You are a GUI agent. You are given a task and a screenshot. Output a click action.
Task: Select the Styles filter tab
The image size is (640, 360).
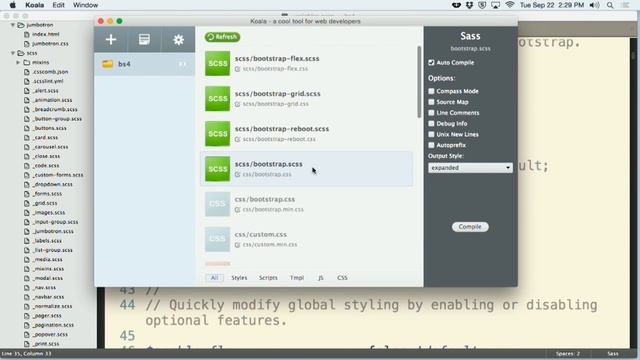[x=239, y=278]
